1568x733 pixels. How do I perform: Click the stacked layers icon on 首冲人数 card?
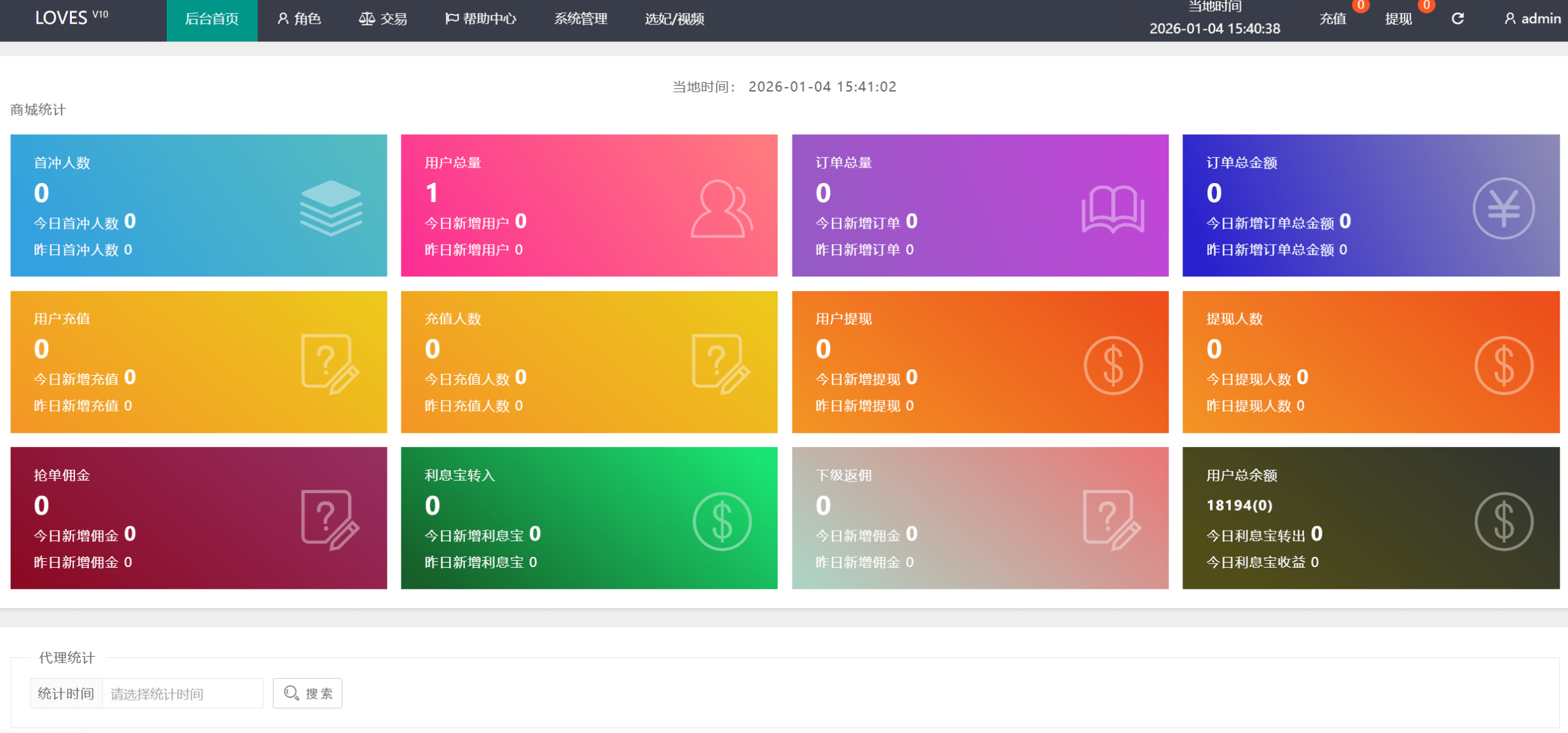331,208
